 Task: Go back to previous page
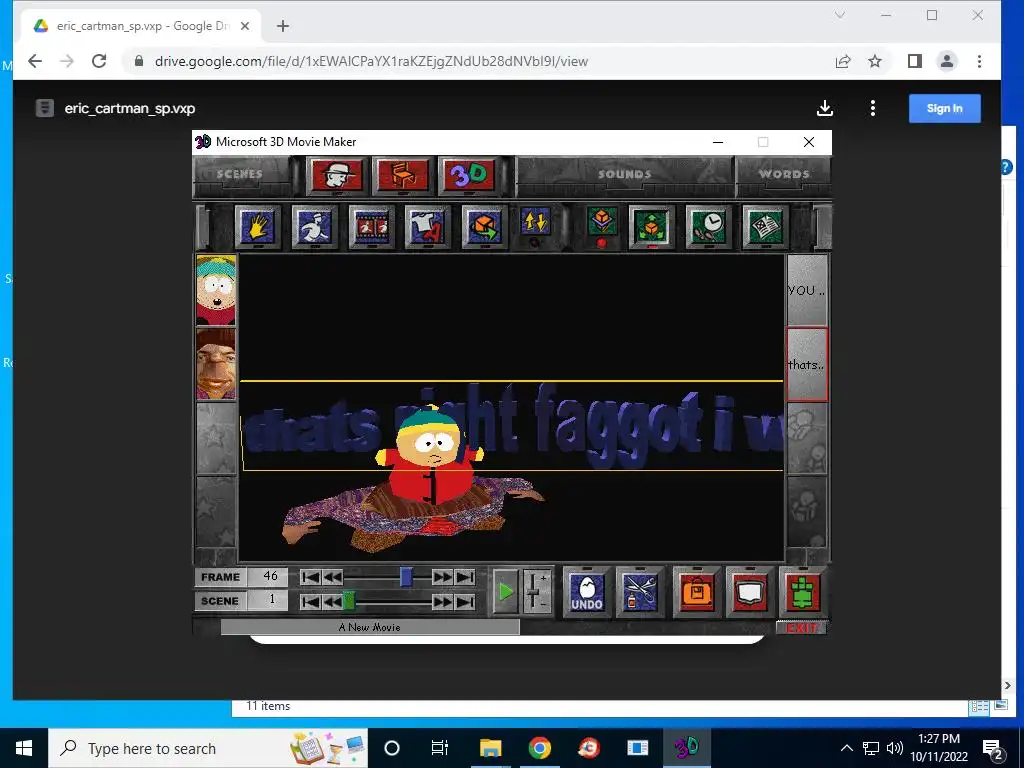click(x=35, y=61)
